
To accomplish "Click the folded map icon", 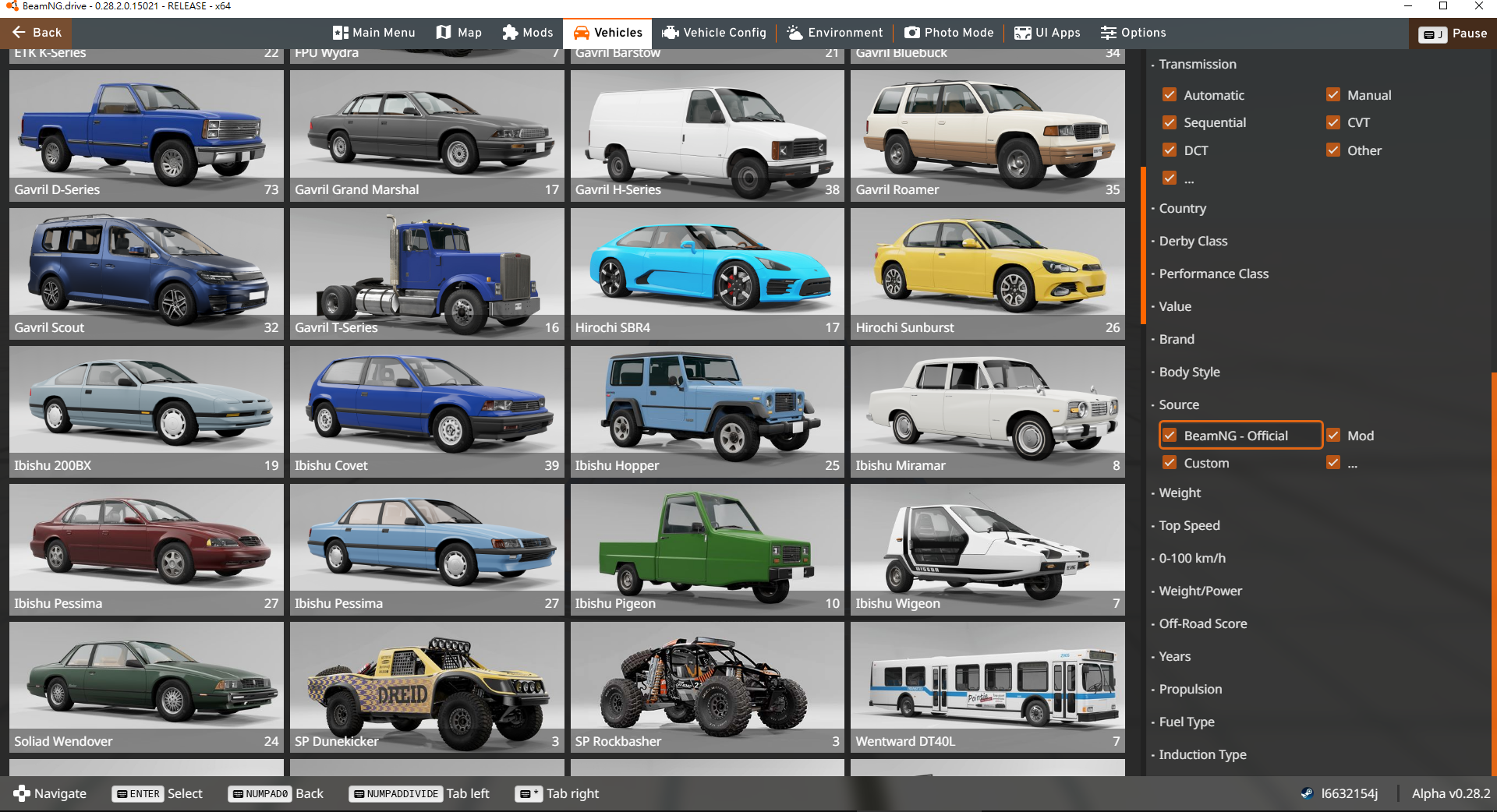I will pos(444,33).
